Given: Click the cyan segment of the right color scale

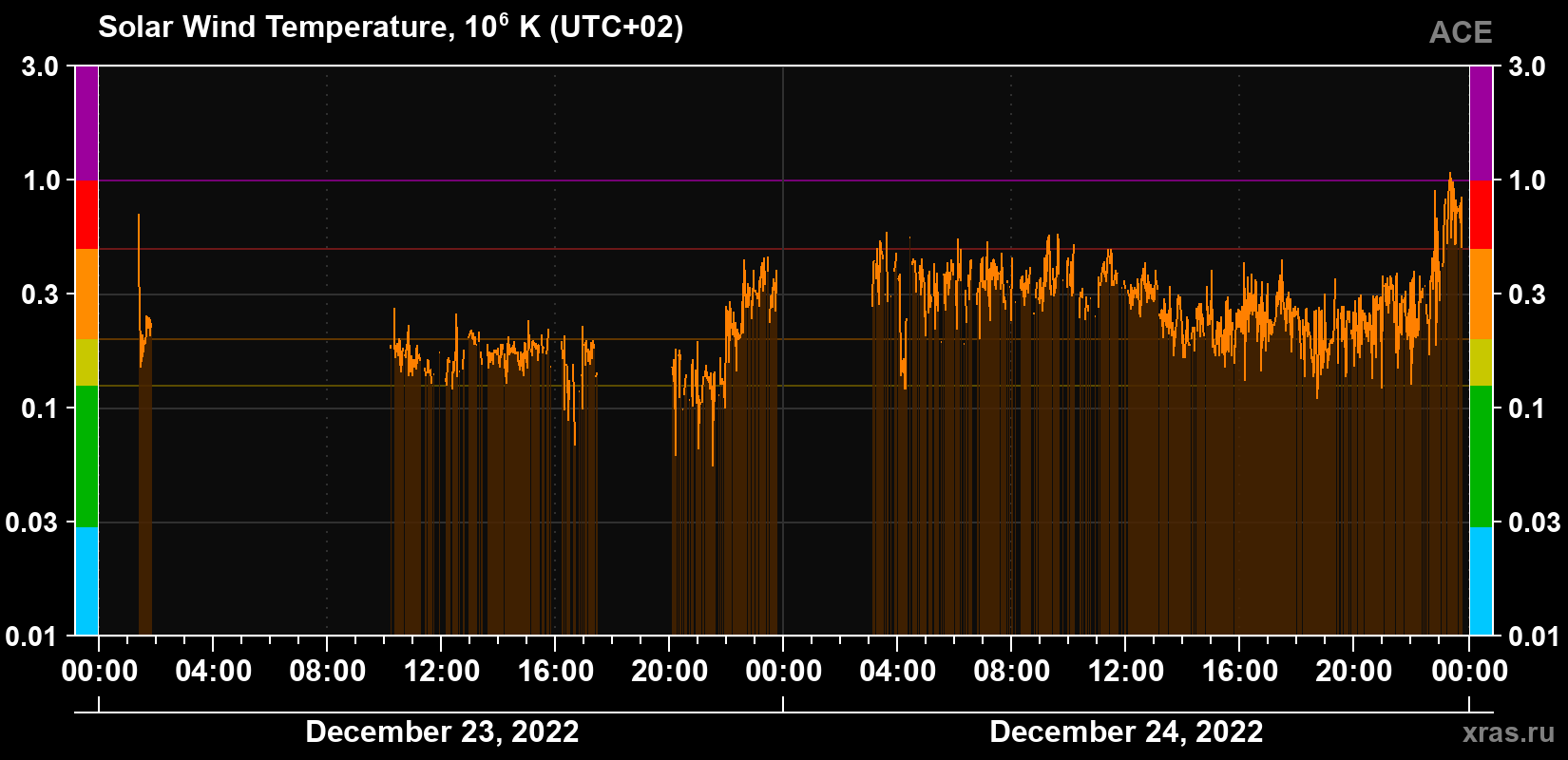Looking at the screenshot, I should pos(1481,581).
